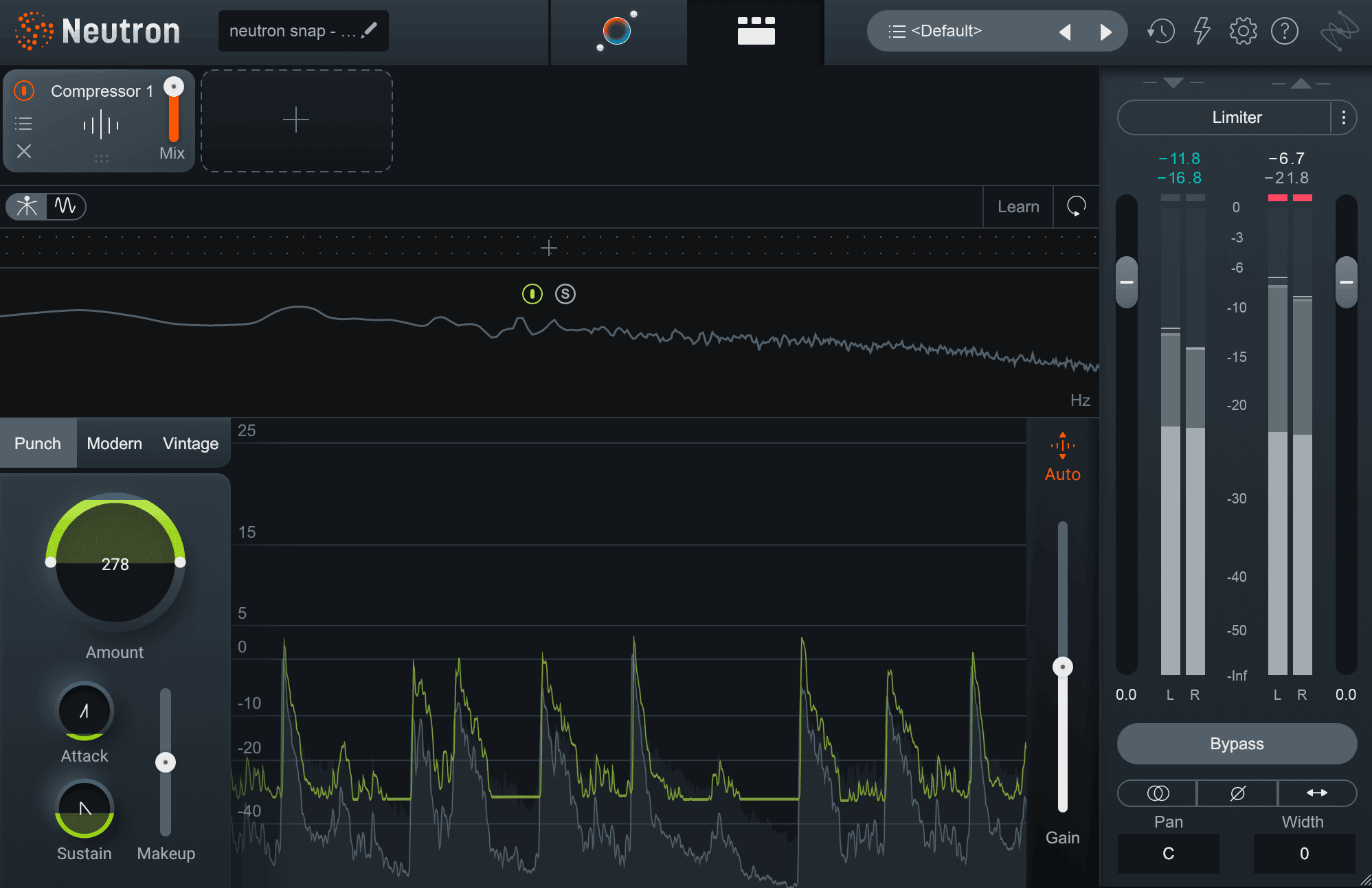The height and width of the screenshot is (888, 1372).
Task: Toggle Compressor 1 module power button
Action: click(x=24, y=91)
